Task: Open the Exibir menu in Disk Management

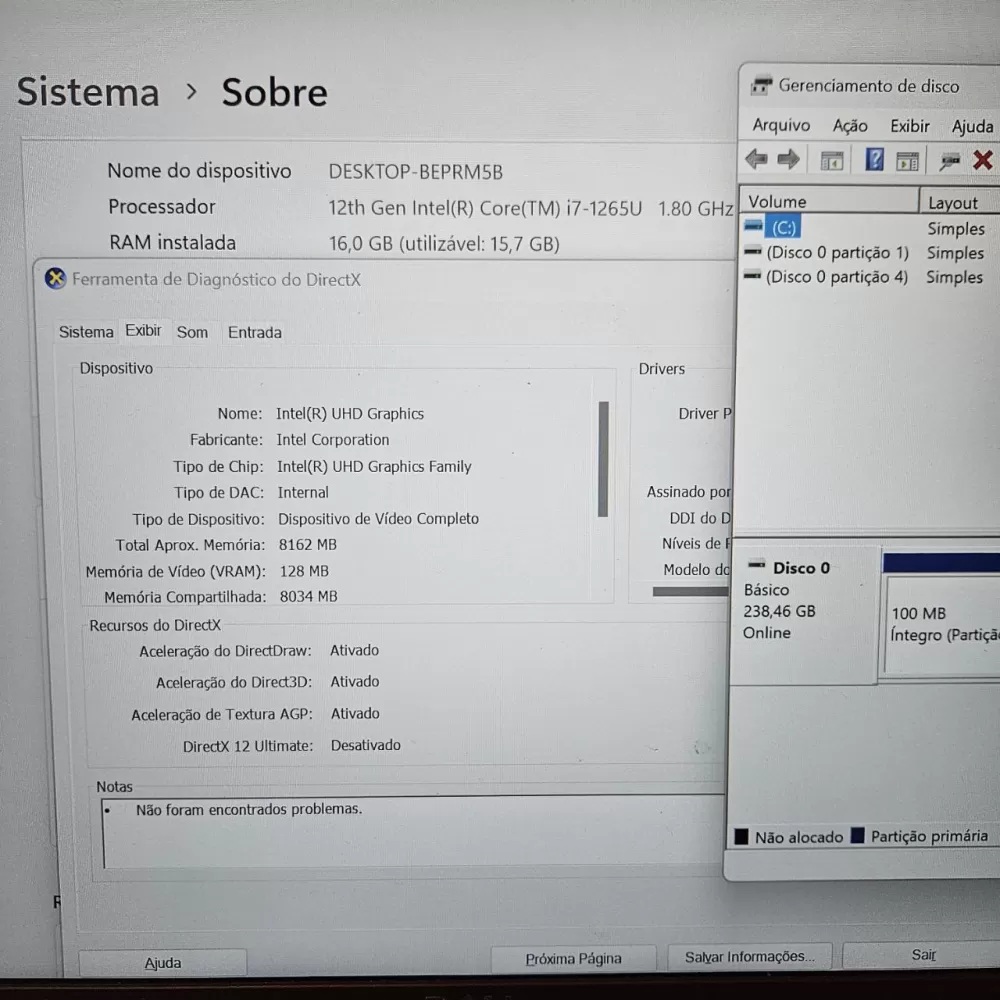Action: pos(910,126)
